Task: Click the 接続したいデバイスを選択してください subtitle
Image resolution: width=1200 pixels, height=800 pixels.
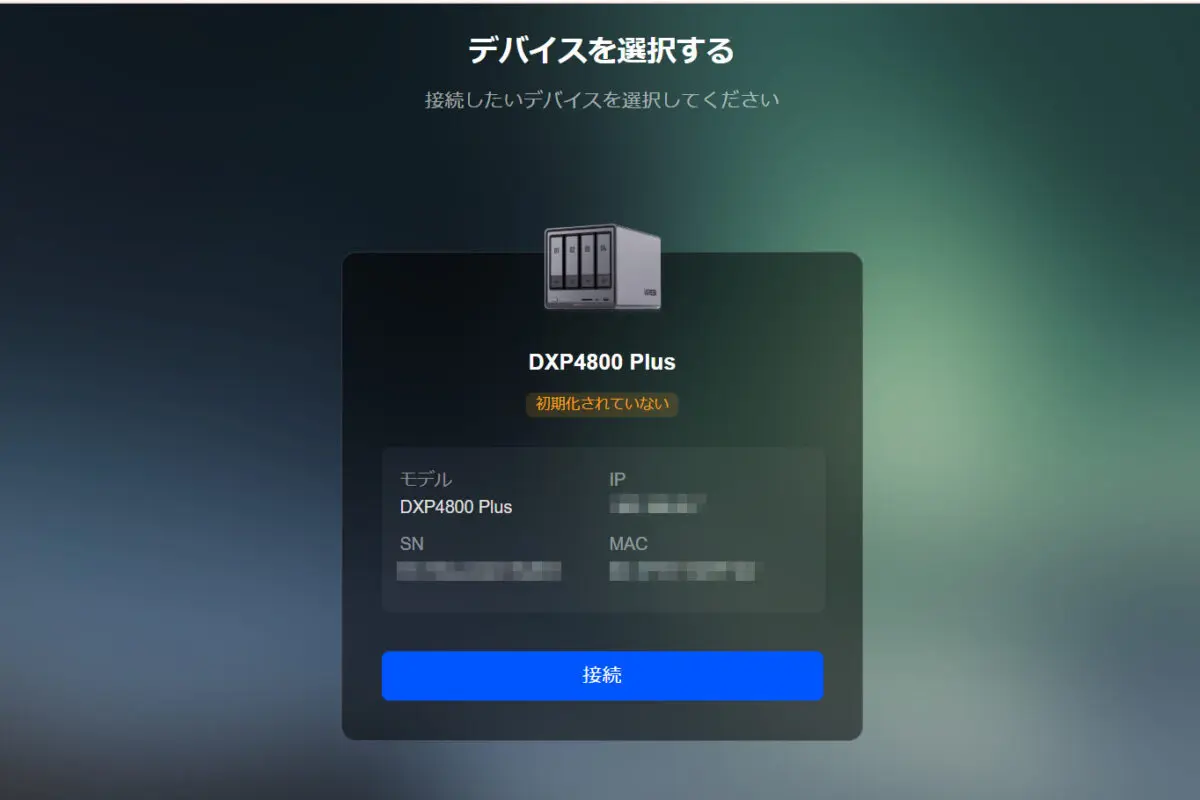Action: coord(601,100)
